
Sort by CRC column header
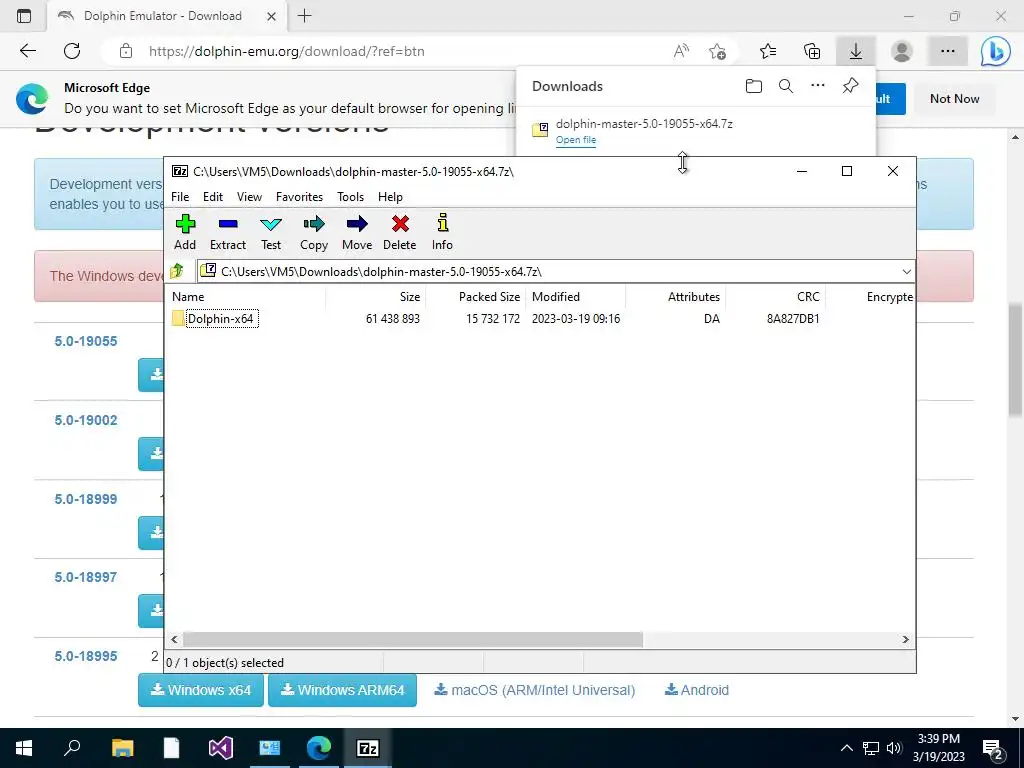(x=776, y=296)
